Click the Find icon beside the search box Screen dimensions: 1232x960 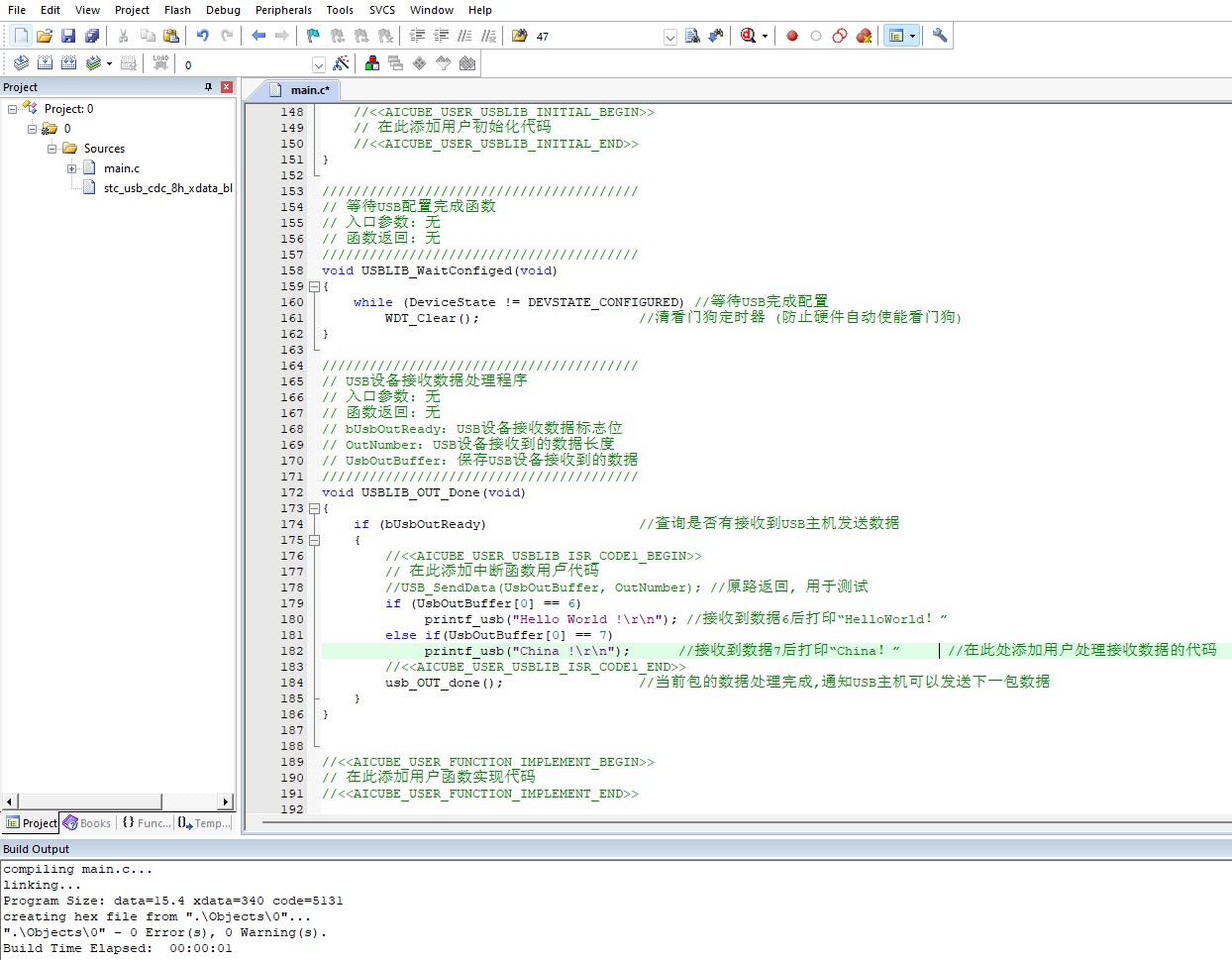pyautogui.click(x=692, y=36)
